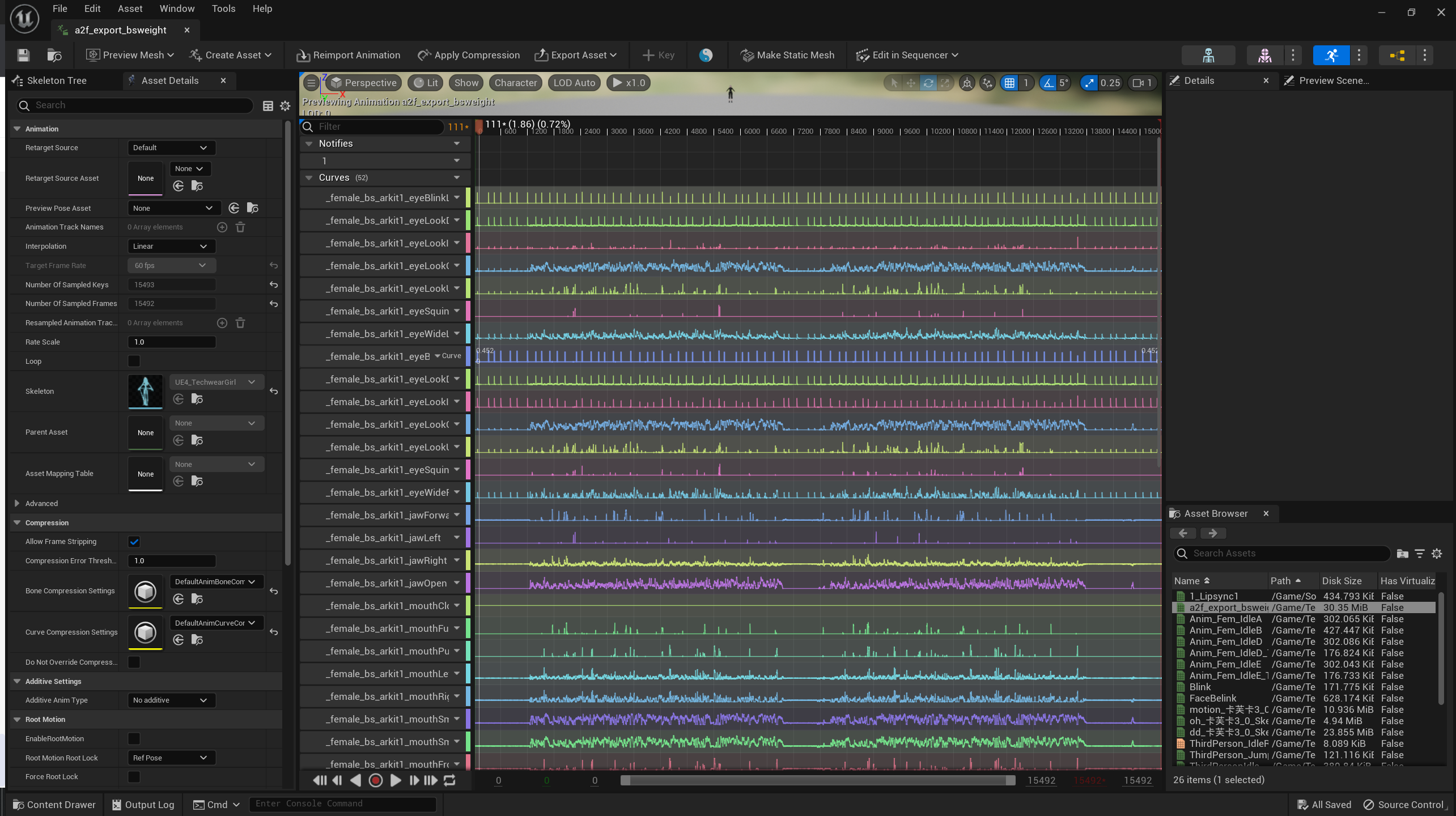Viewport: 1456px width, 816px height.
Task: Click the Make Static Mesh icon
Action: click(x=748, y=55)
